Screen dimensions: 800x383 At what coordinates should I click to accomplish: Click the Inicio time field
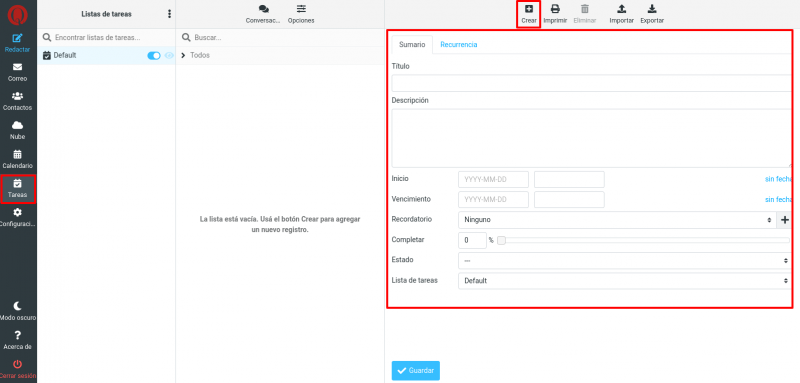(569, 180)
